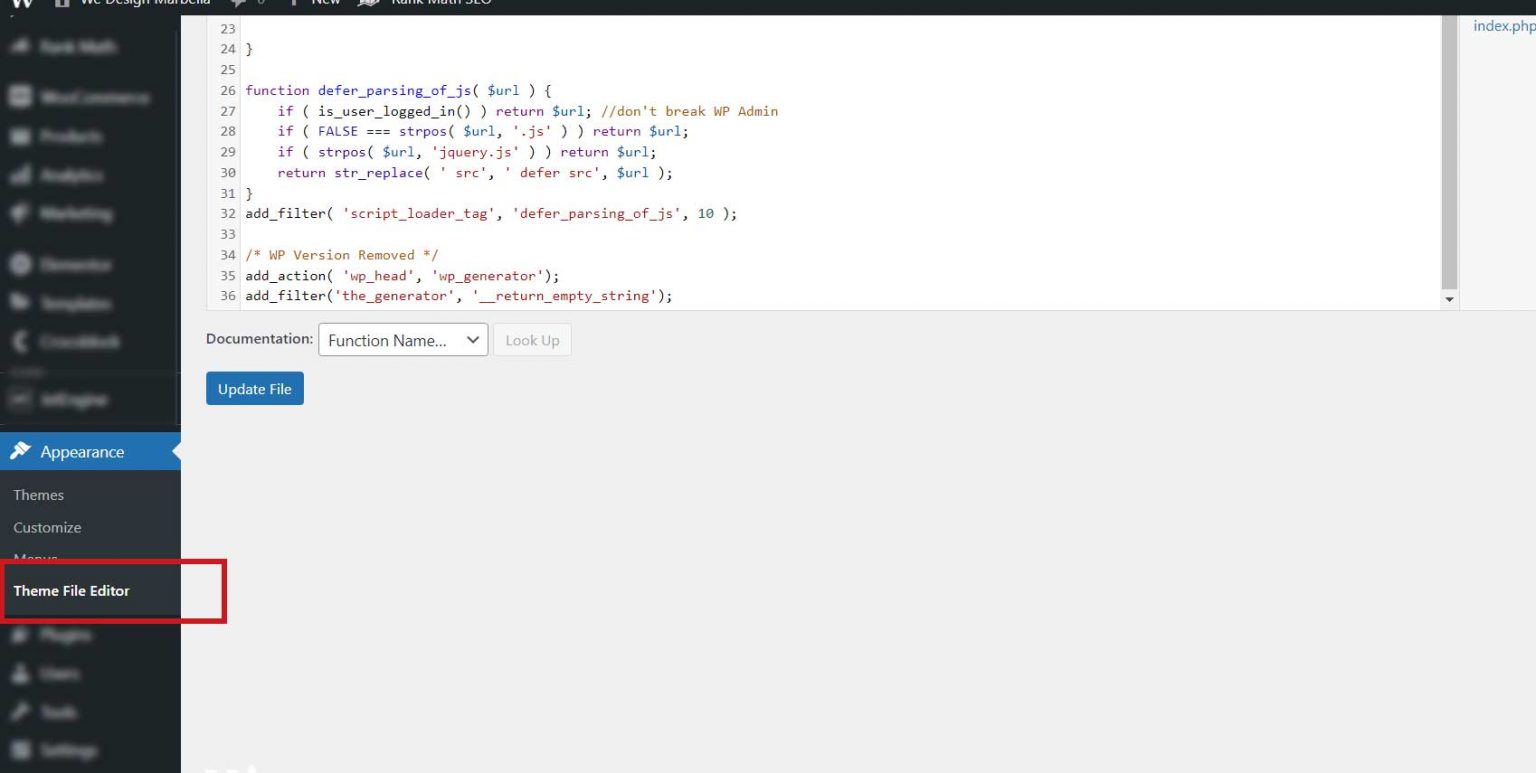The image size is (1536, 773).
Task: Open the Themes link under Appearance
Action: [38, 494]
